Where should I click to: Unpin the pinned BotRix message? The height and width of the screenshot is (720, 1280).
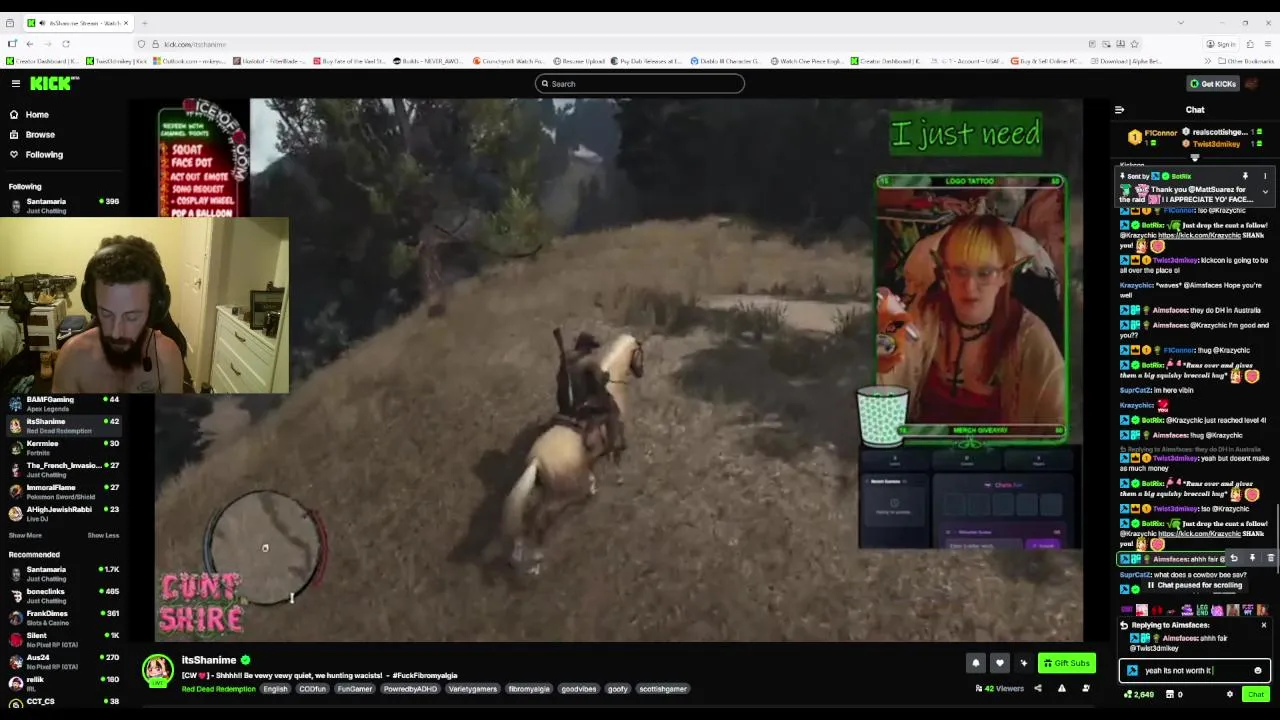[1245, 176]
